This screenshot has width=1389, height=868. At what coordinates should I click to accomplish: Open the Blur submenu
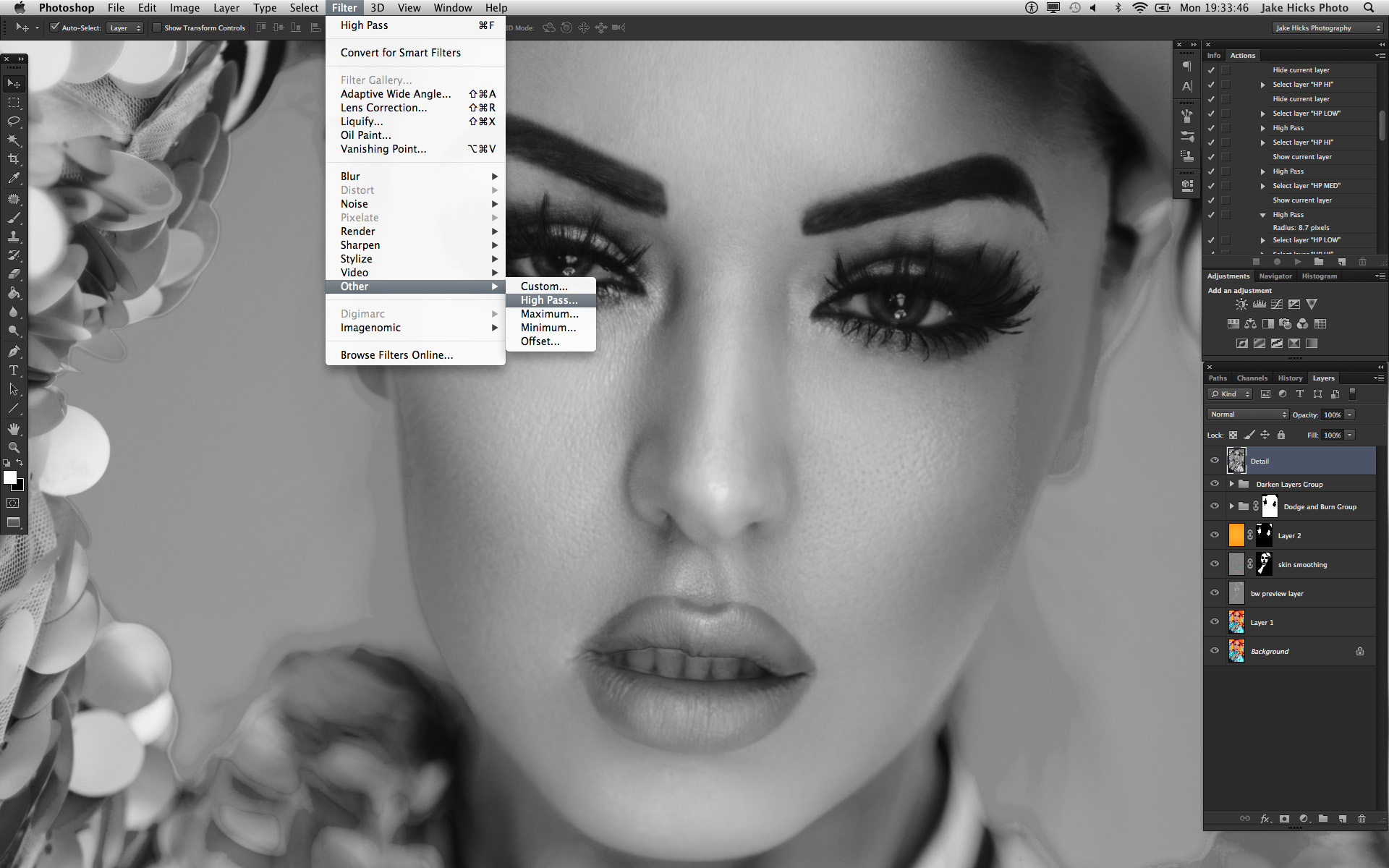pos(415,176)
